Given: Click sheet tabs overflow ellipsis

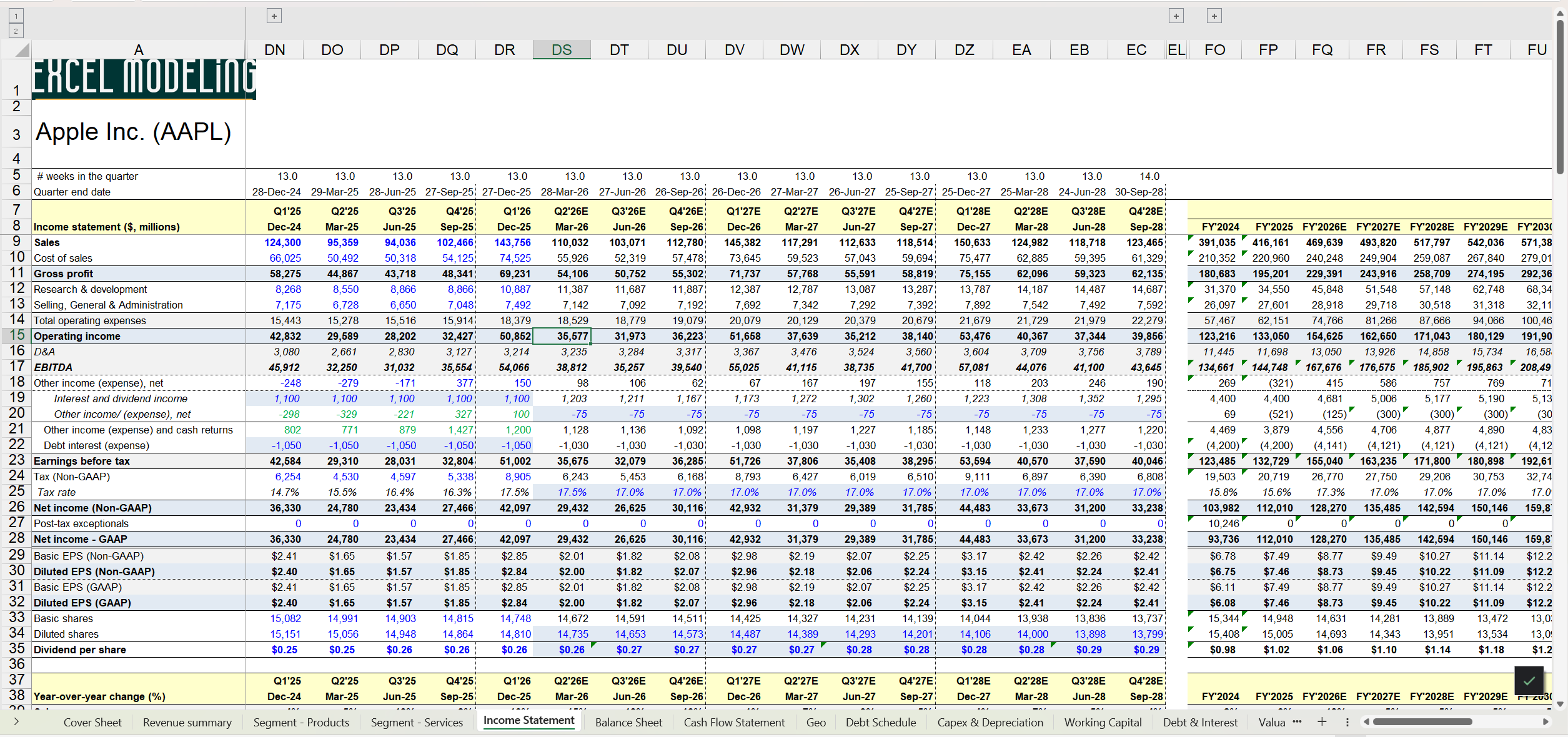Looking at the screenshot, I should click(x=1297, y=722).
